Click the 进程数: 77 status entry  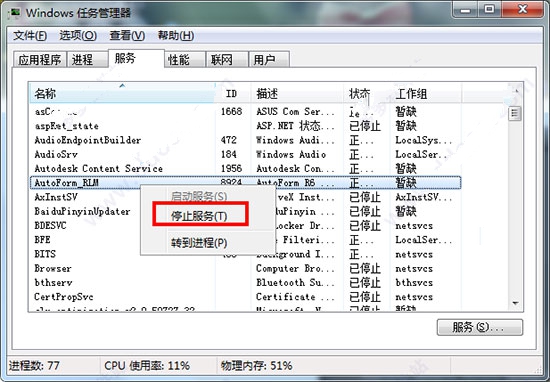34,366
